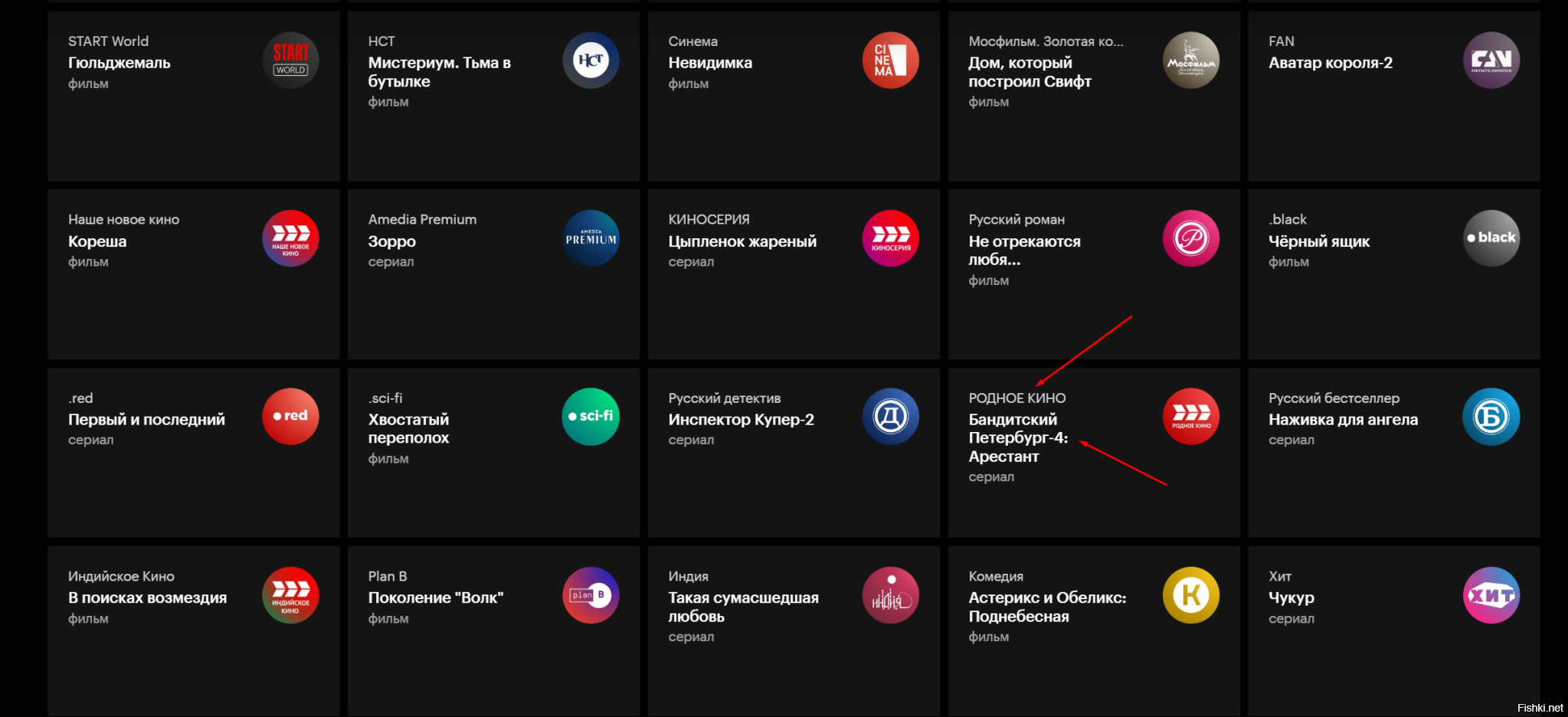Viewport: 1568px width, 717px height.
Task: Select the film Невидимка
Action: (x=710, y=63)
